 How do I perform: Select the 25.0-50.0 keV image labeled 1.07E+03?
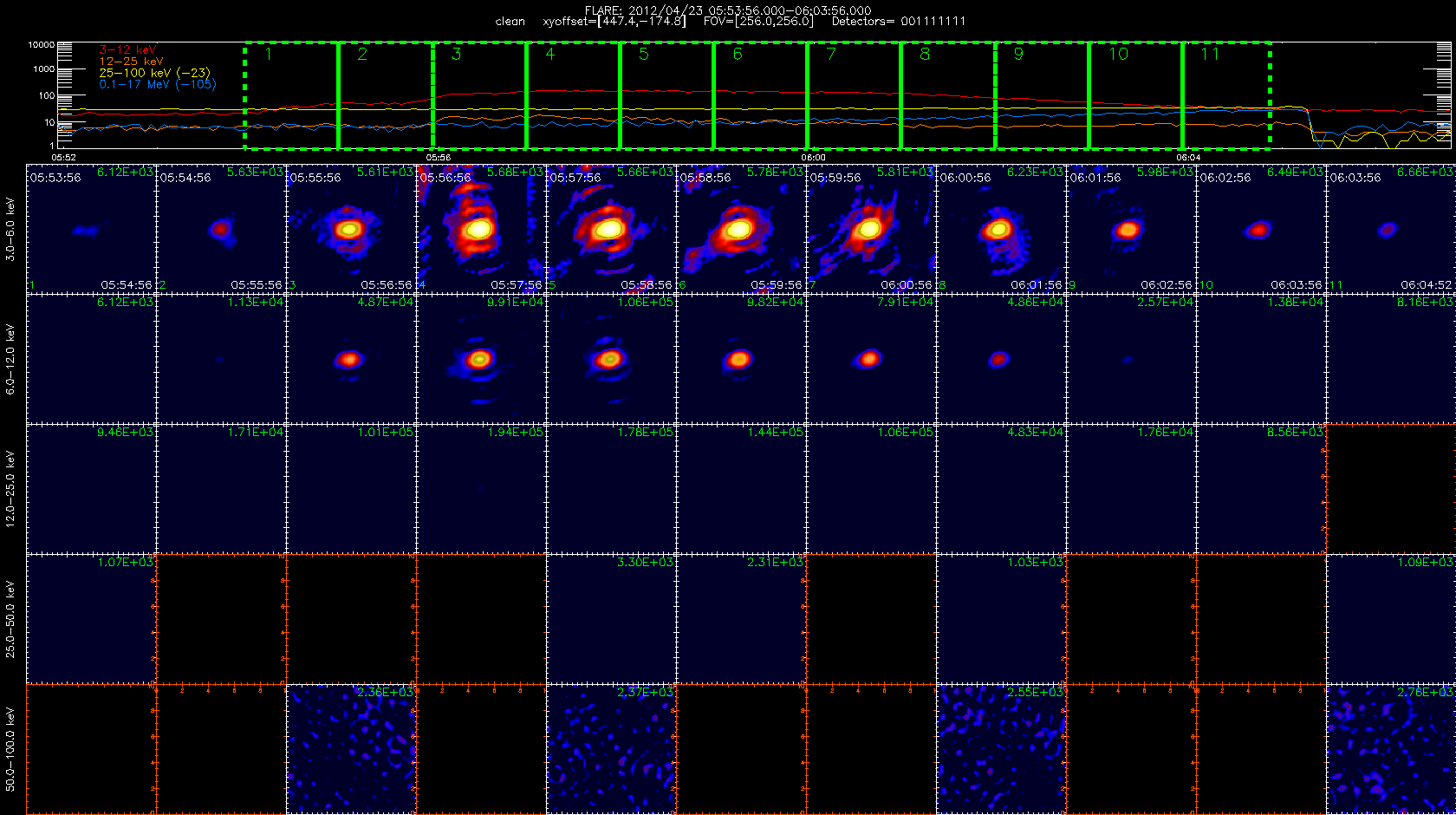pyautogui.click(x=91, y=619)
